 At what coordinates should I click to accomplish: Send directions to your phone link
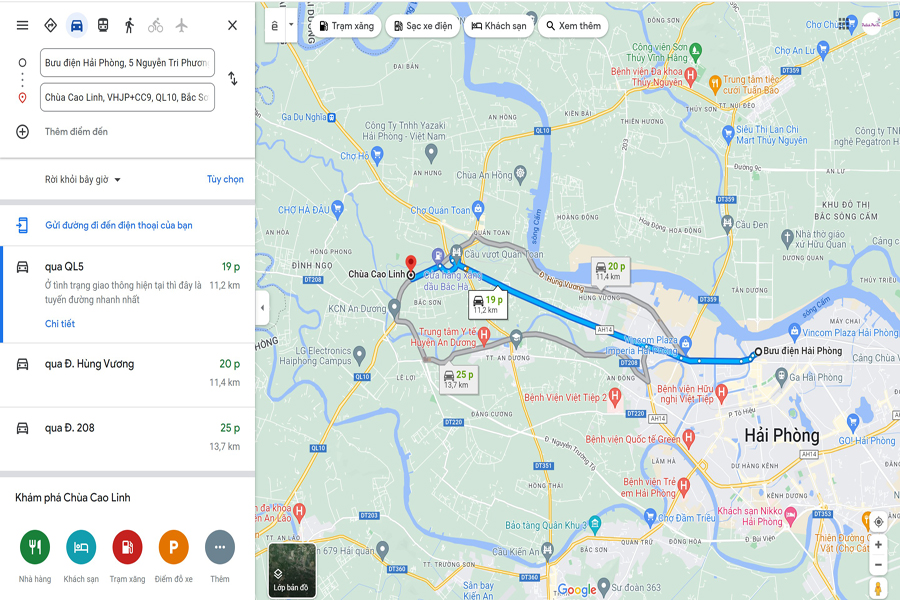tap(118, 225)
